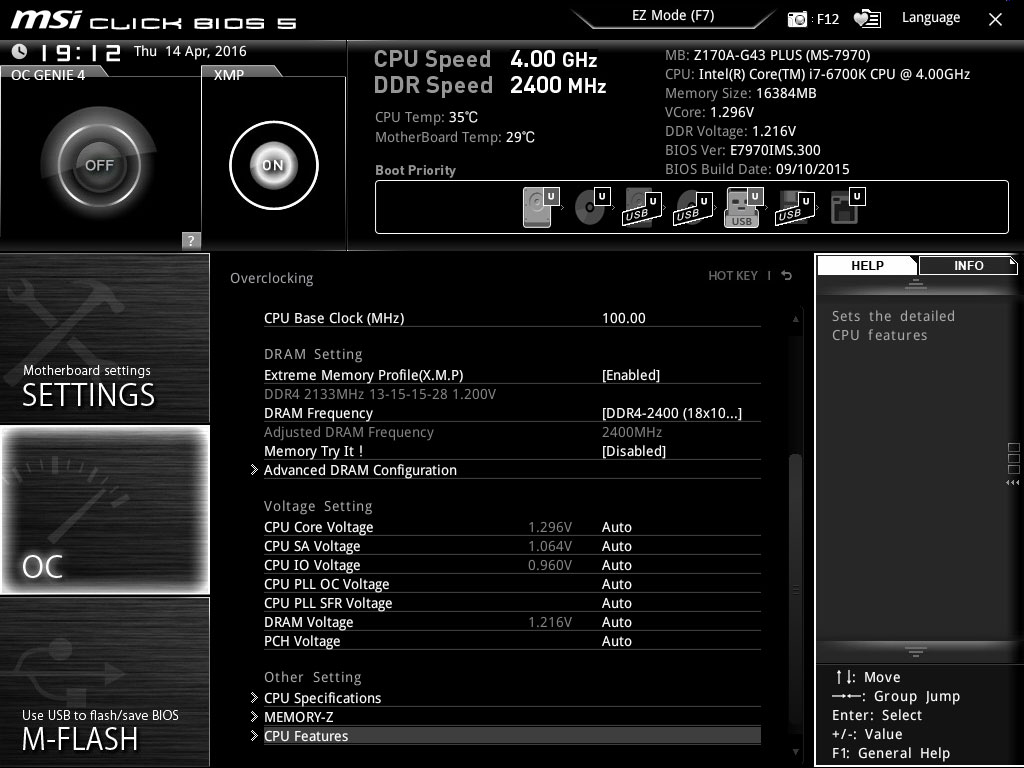The image size is (1024, 768).
Task: Click the vertical scrollbar thumb of settings list
Action: point(795,588)
